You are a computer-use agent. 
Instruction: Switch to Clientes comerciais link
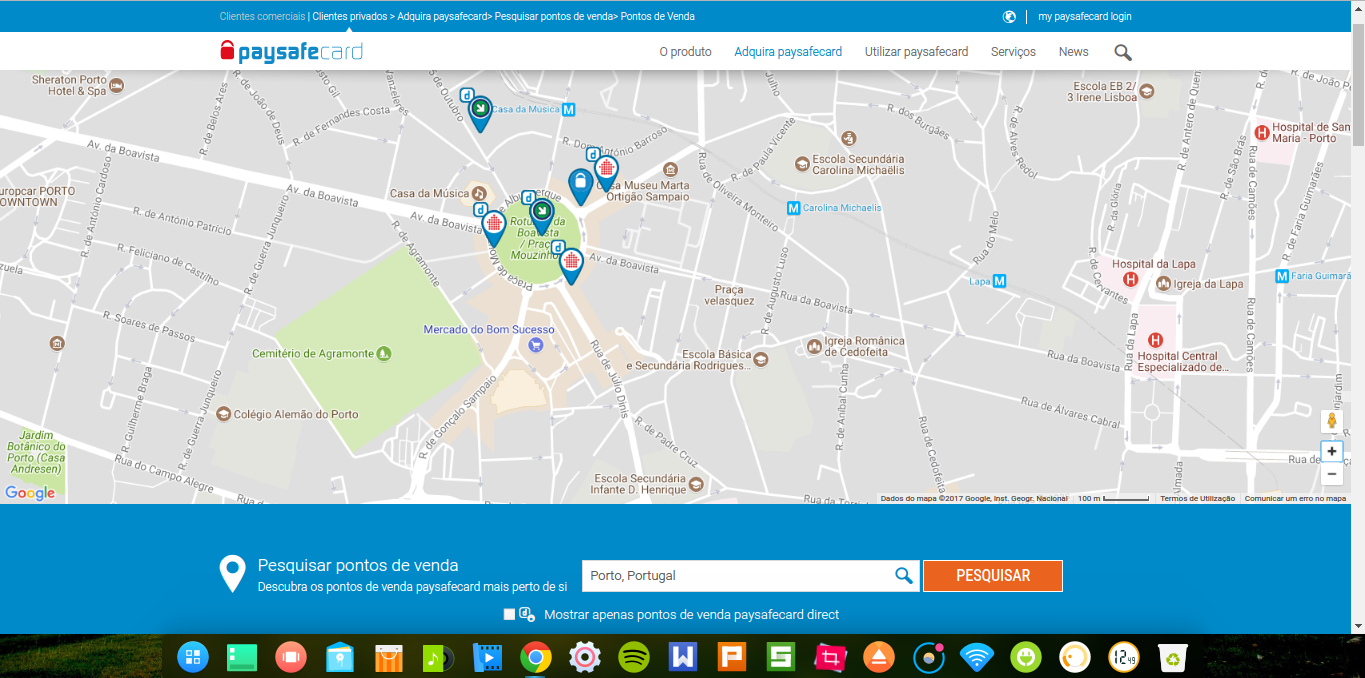(263, 16)
